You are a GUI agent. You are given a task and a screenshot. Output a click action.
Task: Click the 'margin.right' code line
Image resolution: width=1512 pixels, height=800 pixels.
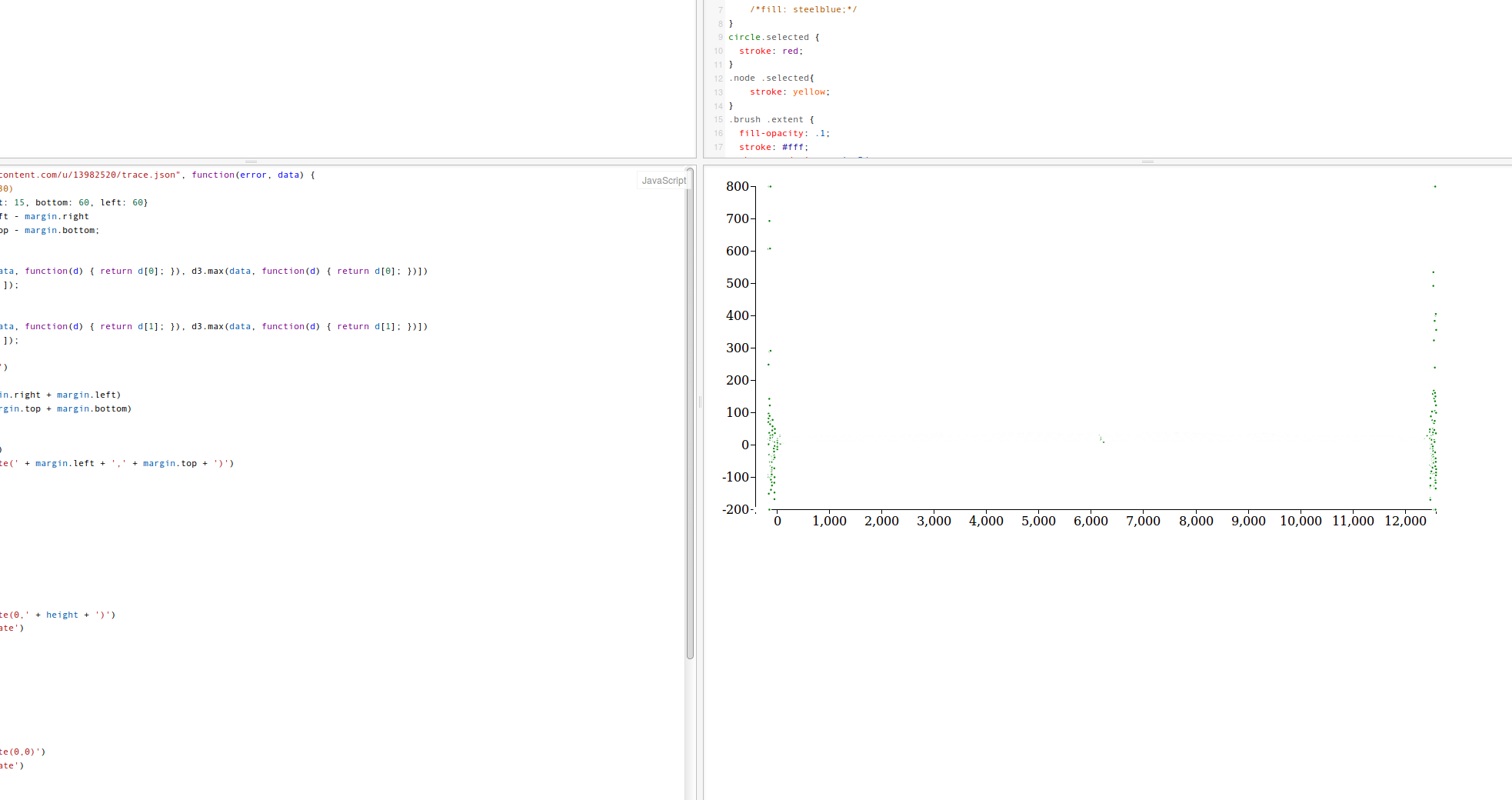(x=56, y=216)
